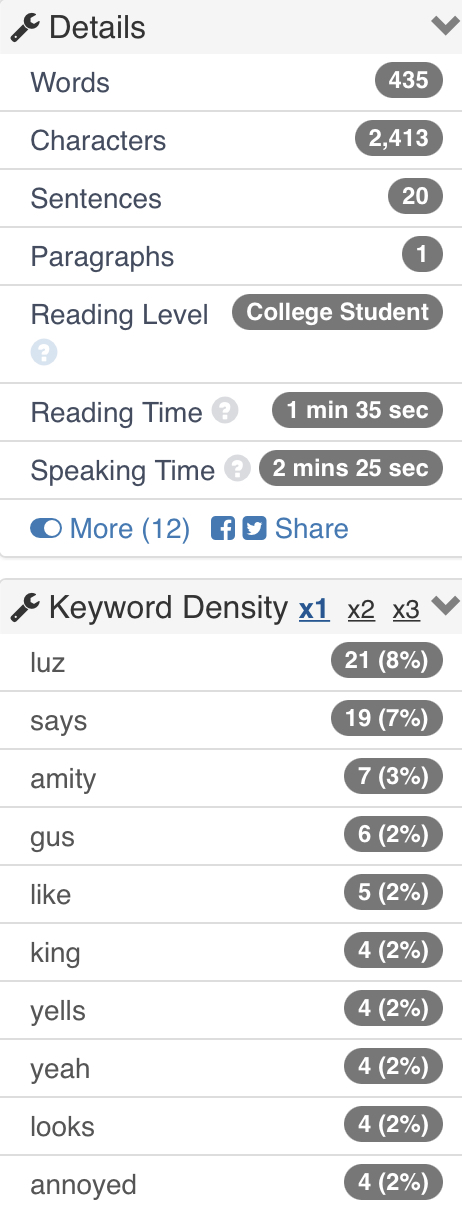Screen dimensions: 462x1207
Task: Open the Reading Level help question icon
Action: coord(44,353)
